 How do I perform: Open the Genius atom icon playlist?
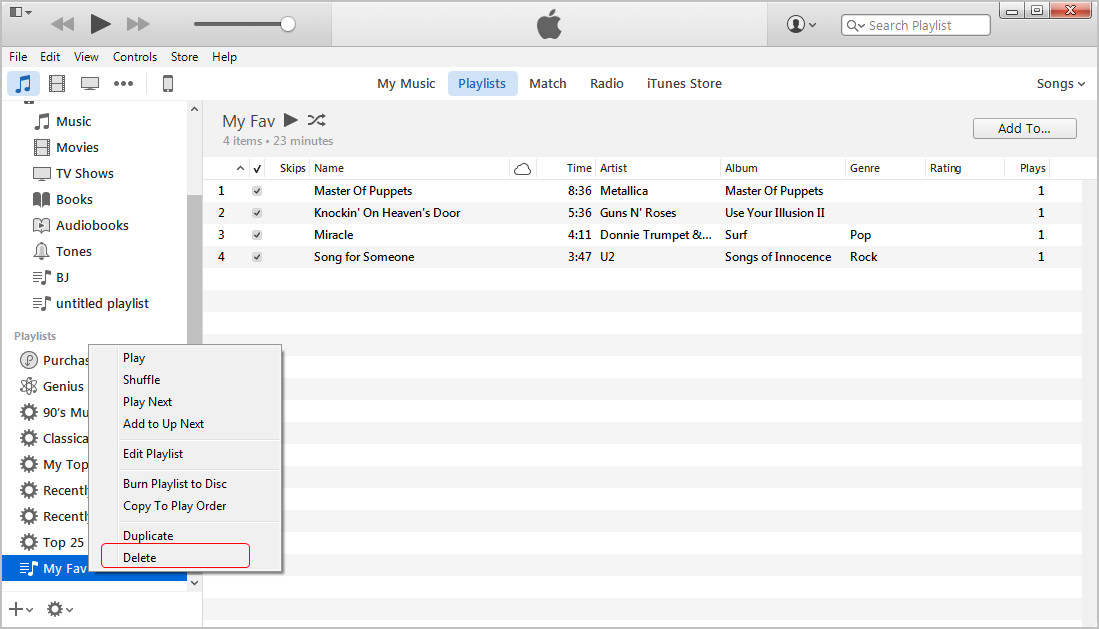[29, 386]
